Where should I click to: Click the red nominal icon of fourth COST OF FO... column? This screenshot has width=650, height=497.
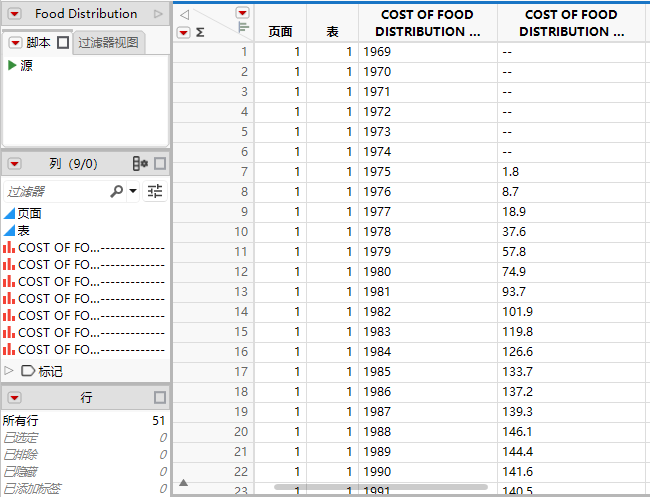(x=9, y=298)
